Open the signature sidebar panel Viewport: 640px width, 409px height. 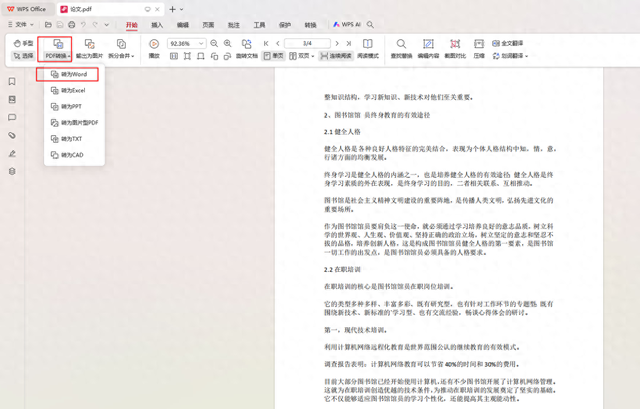(12, 153)
